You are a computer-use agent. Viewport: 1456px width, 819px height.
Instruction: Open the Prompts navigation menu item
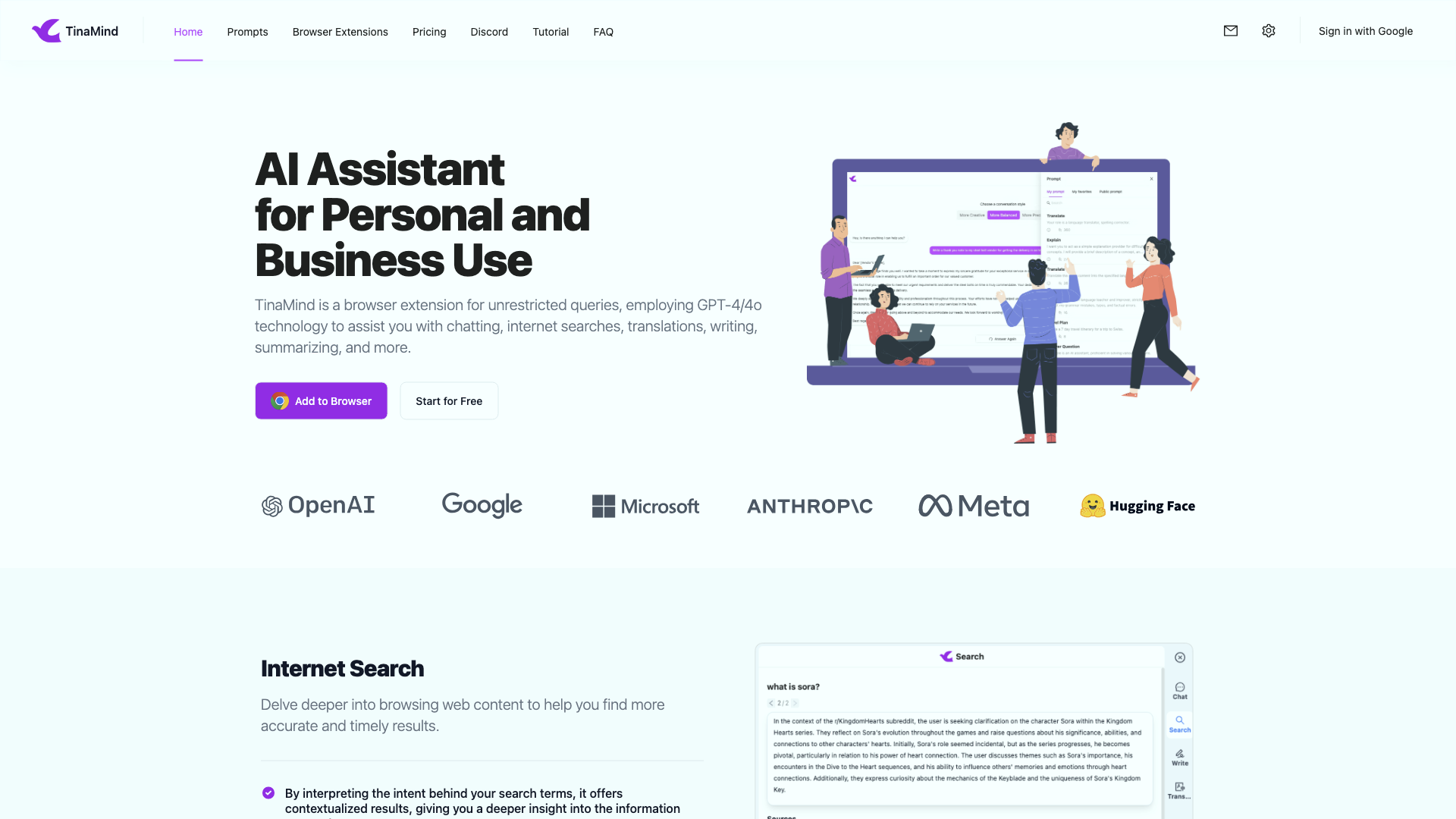247,31
